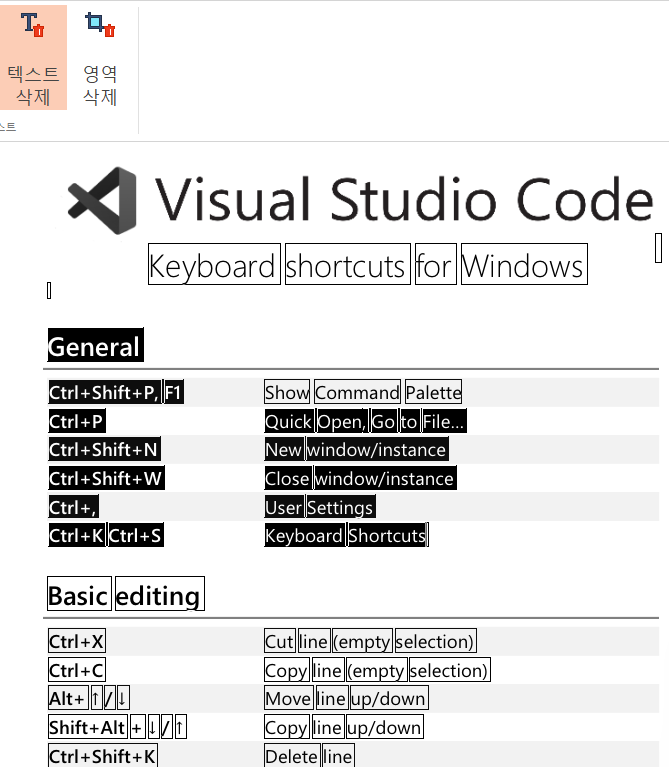This screenshot has height=767, width=669.
Task: Select the 'Ctrl+X' shortcut text
Action: pos(77,641)
